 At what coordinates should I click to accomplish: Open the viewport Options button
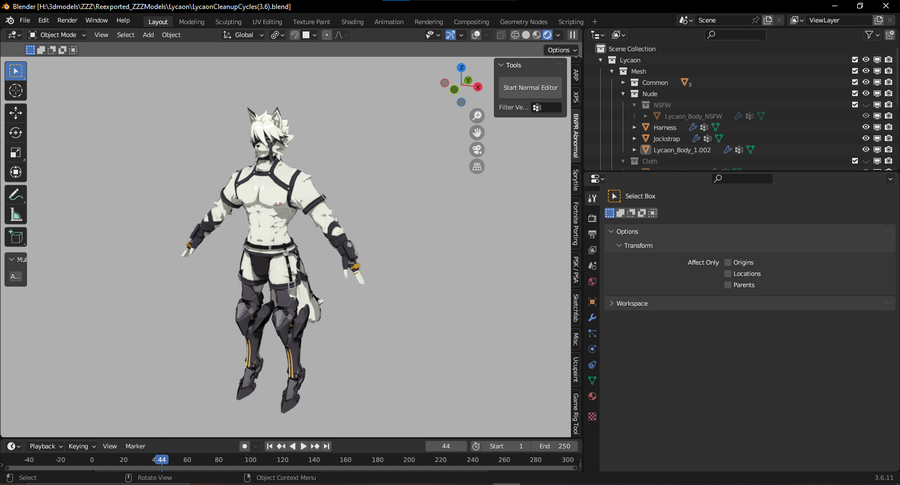(x=561, y=50)
